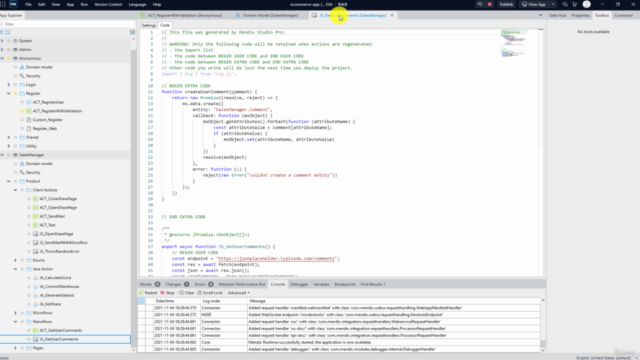Screen dimensions: 640x360
Task: Click the Filter field in App Explorer
Action: (x=65, y=24)
